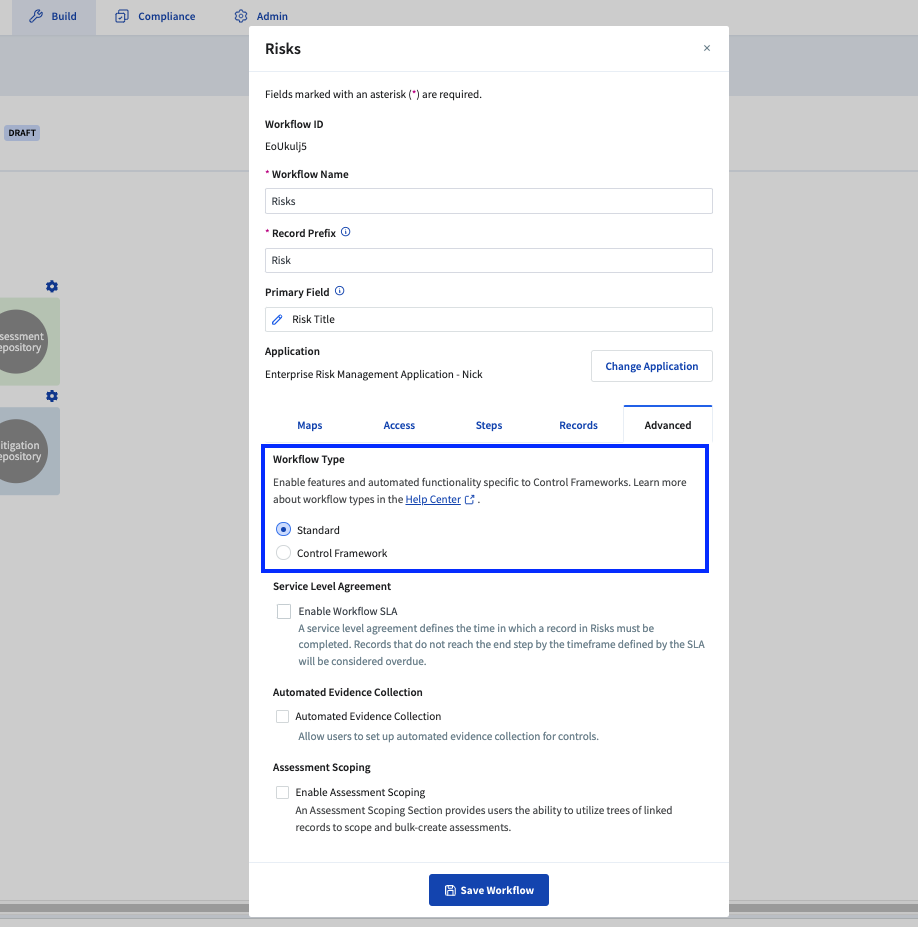Click the gear icon above Assessment Repository node
Screen dimensions: 918x927
point(51,286)
